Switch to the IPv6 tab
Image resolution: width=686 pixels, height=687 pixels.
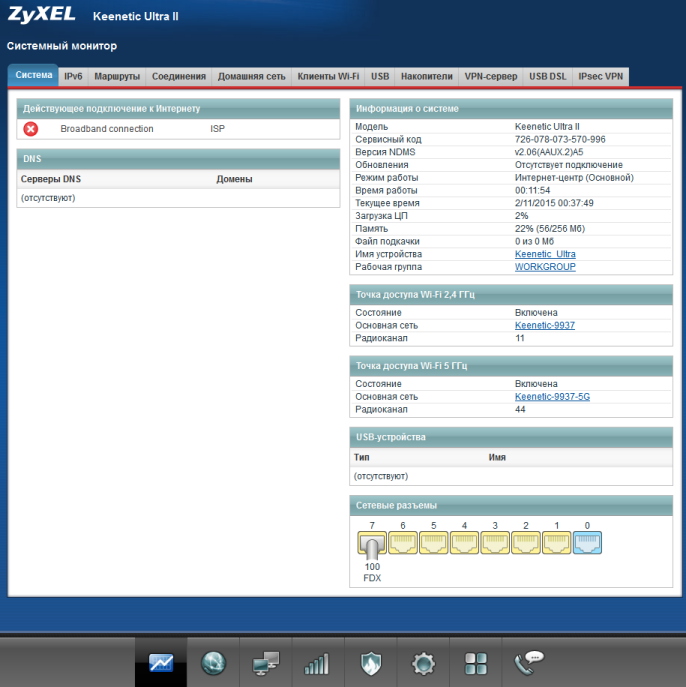(x=73, y=76)
